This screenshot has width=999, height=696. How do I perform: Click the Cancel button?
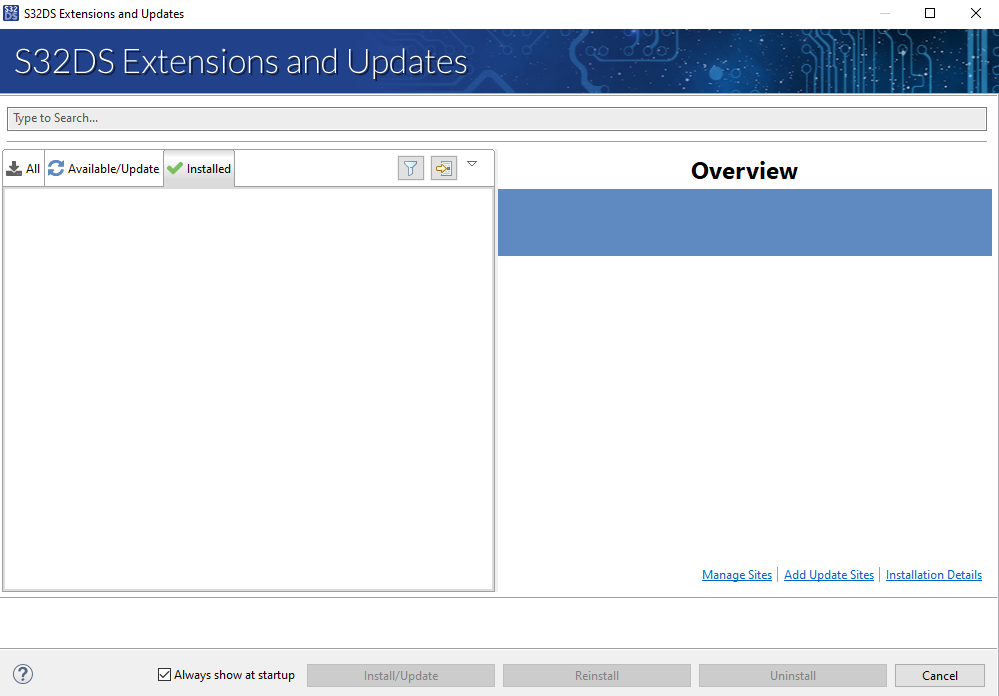click(x=940, y=676)
